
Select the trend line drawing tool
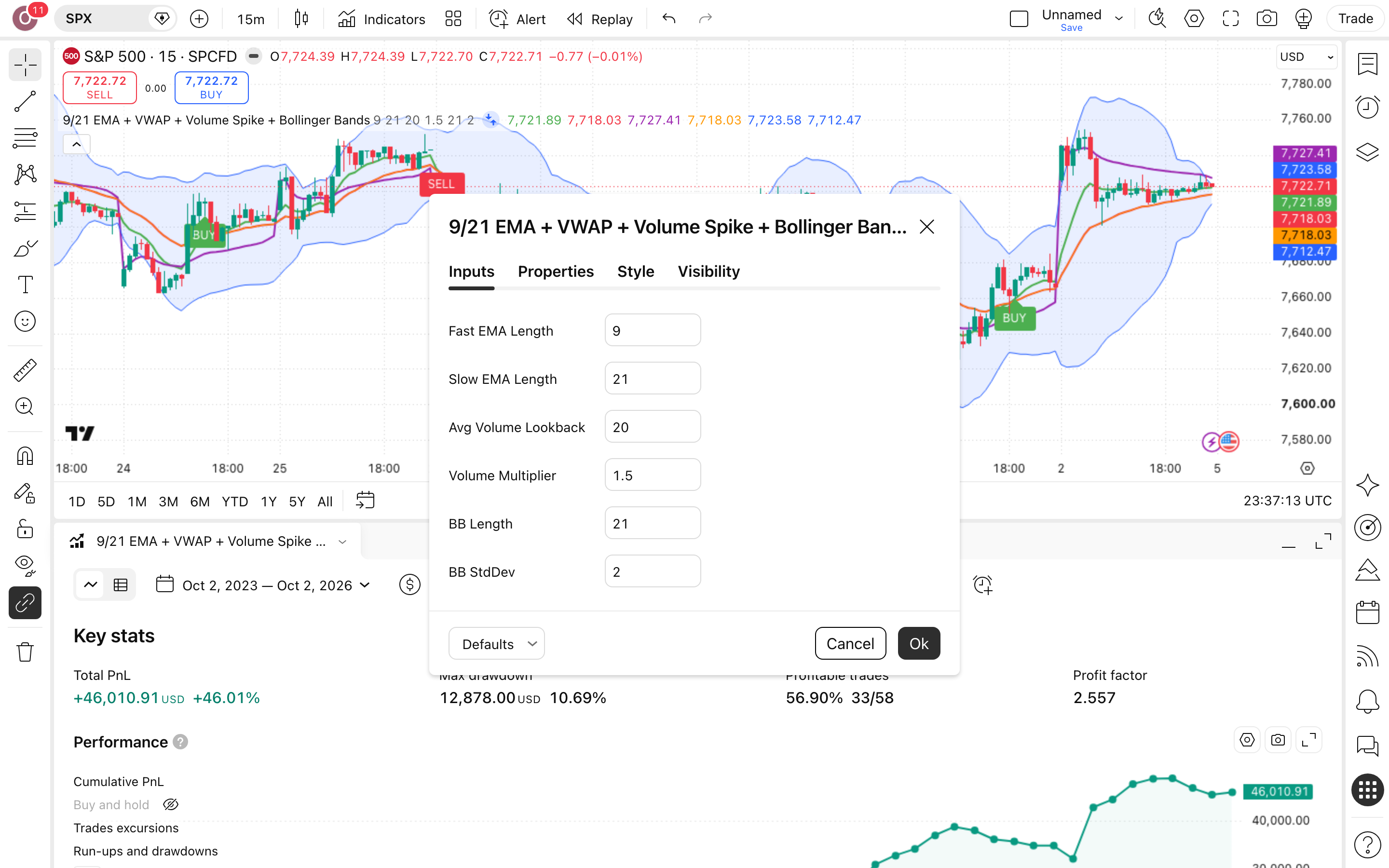tap(25, 101)
